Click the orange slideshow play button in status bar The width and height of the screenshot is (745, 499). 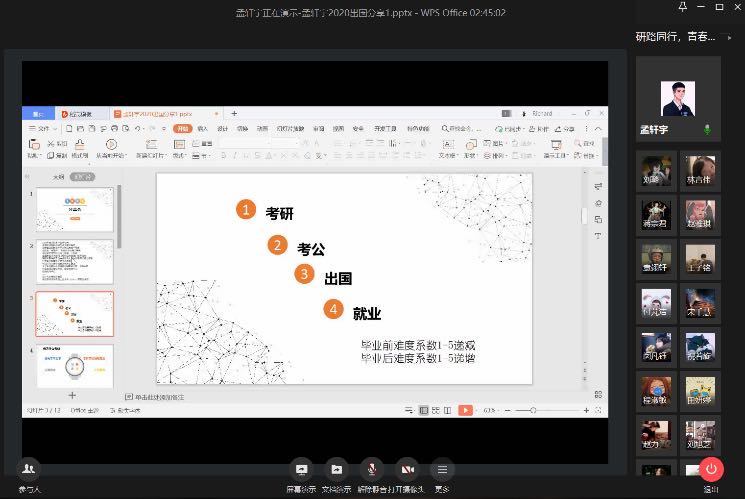pyautogui.click(x=465, y=410)
